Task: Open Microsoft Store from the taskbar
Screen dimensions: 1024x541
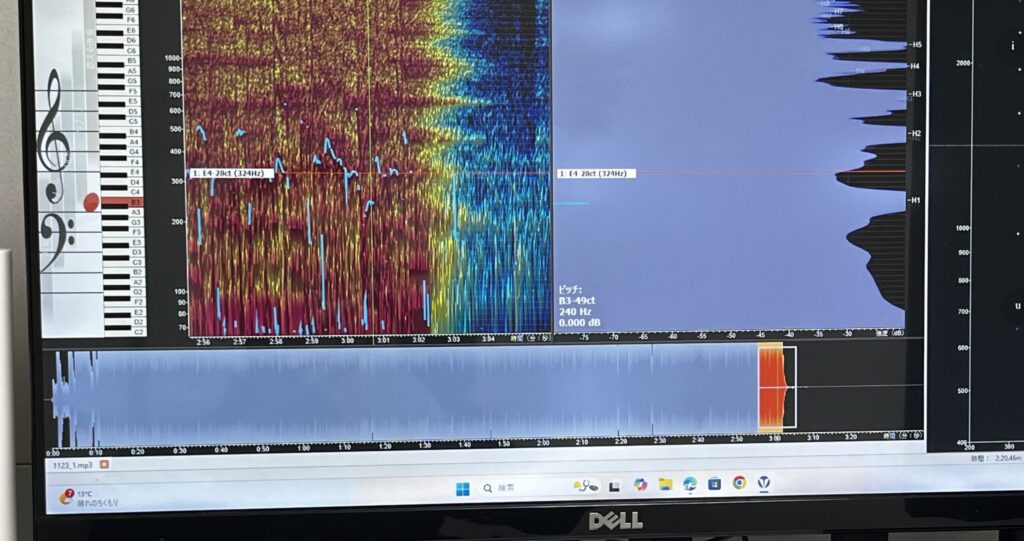Action: pyautogui.click(x=714, y=484)
